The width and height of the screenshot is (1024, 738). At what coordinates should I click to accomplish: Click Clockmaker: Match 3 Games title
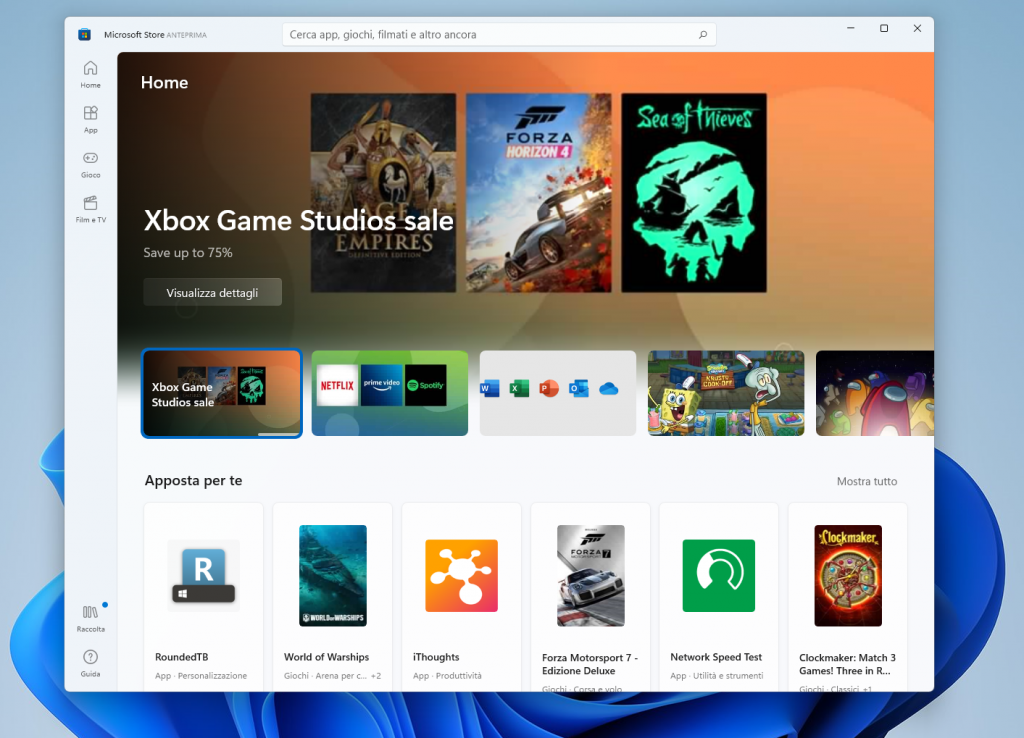[848, 664]
